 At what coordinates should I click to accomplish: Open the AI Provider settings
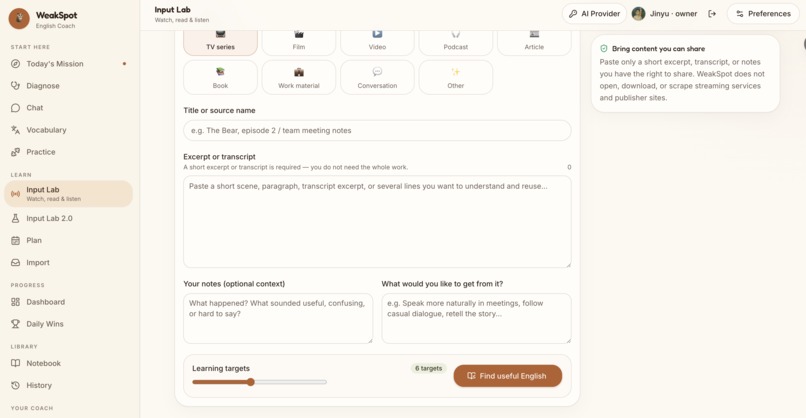594,14
